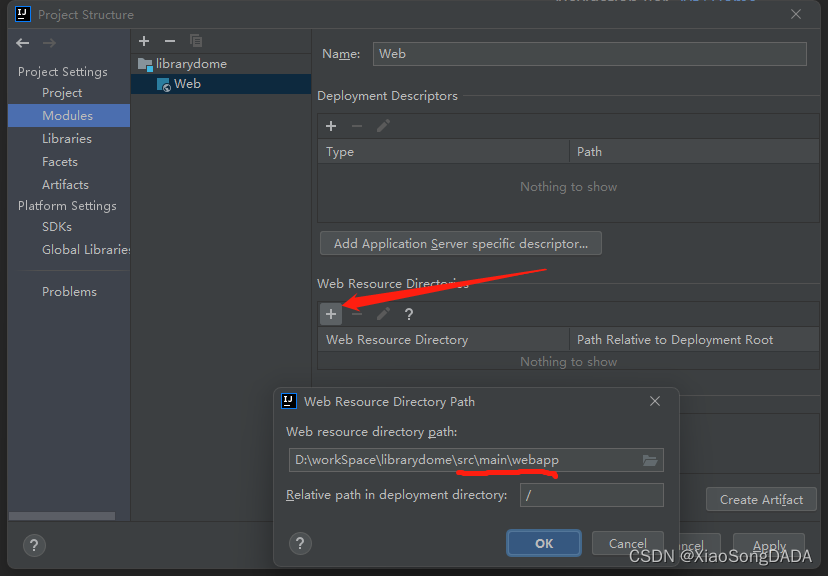
Task: Click Apply in Project Structure
Action: click(x=769, y=546)
